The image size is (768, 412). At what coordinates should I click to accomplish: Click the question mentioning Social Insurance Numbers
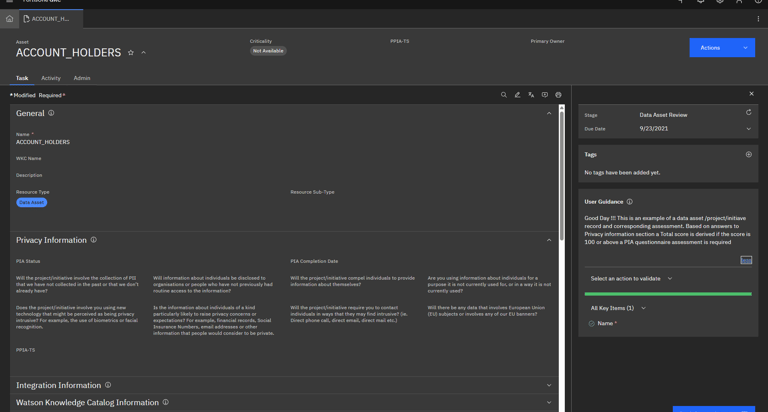point(214,320)
